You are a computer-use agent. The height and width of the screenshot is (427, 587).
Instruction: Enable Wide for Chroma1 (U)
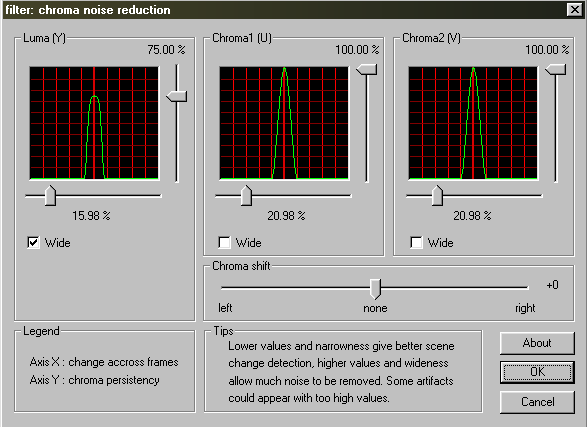coord(224,243)
